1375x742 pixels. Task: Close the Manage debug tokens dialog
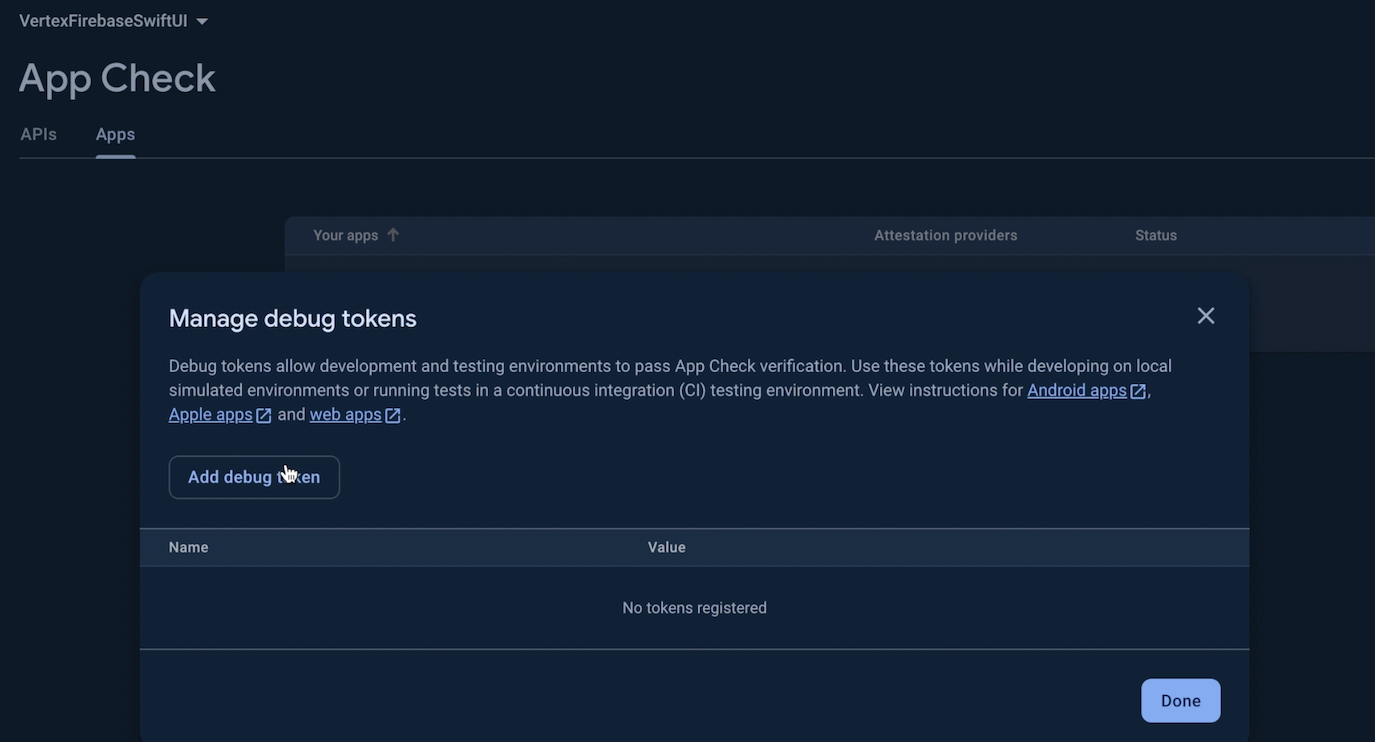click(x=1206, y=316)
